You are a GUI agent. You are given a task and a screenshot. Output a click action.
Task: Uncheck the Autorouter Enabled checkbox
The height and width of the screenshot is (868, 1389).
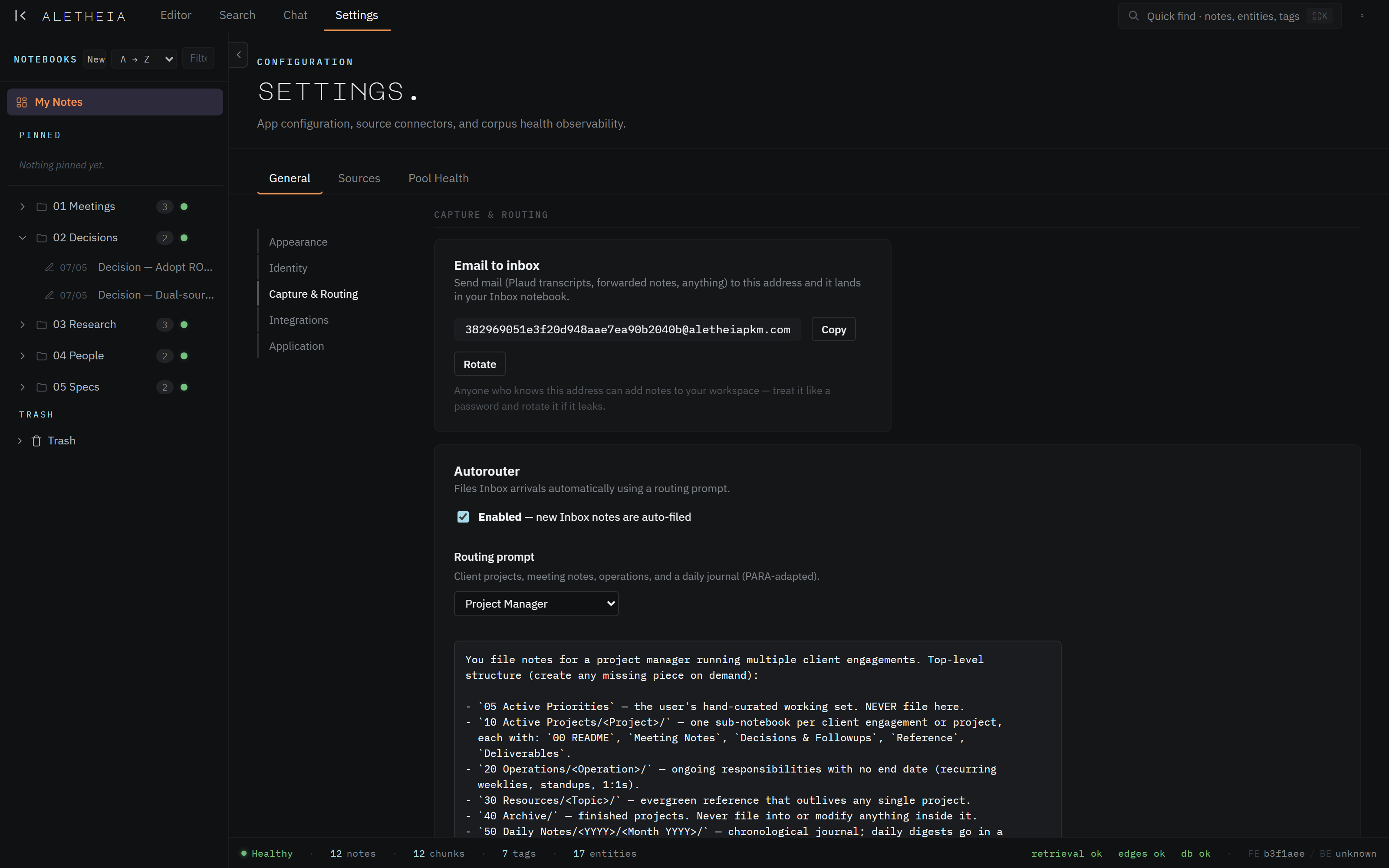(463, 517)
